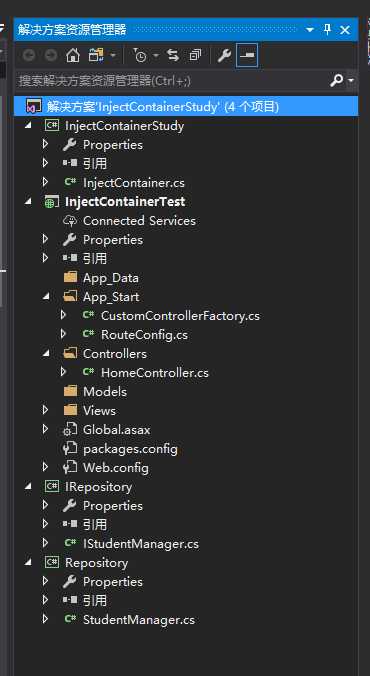Screen dimensions: 370x676
Task: Click the search magnifier icon
Action: 337,80
